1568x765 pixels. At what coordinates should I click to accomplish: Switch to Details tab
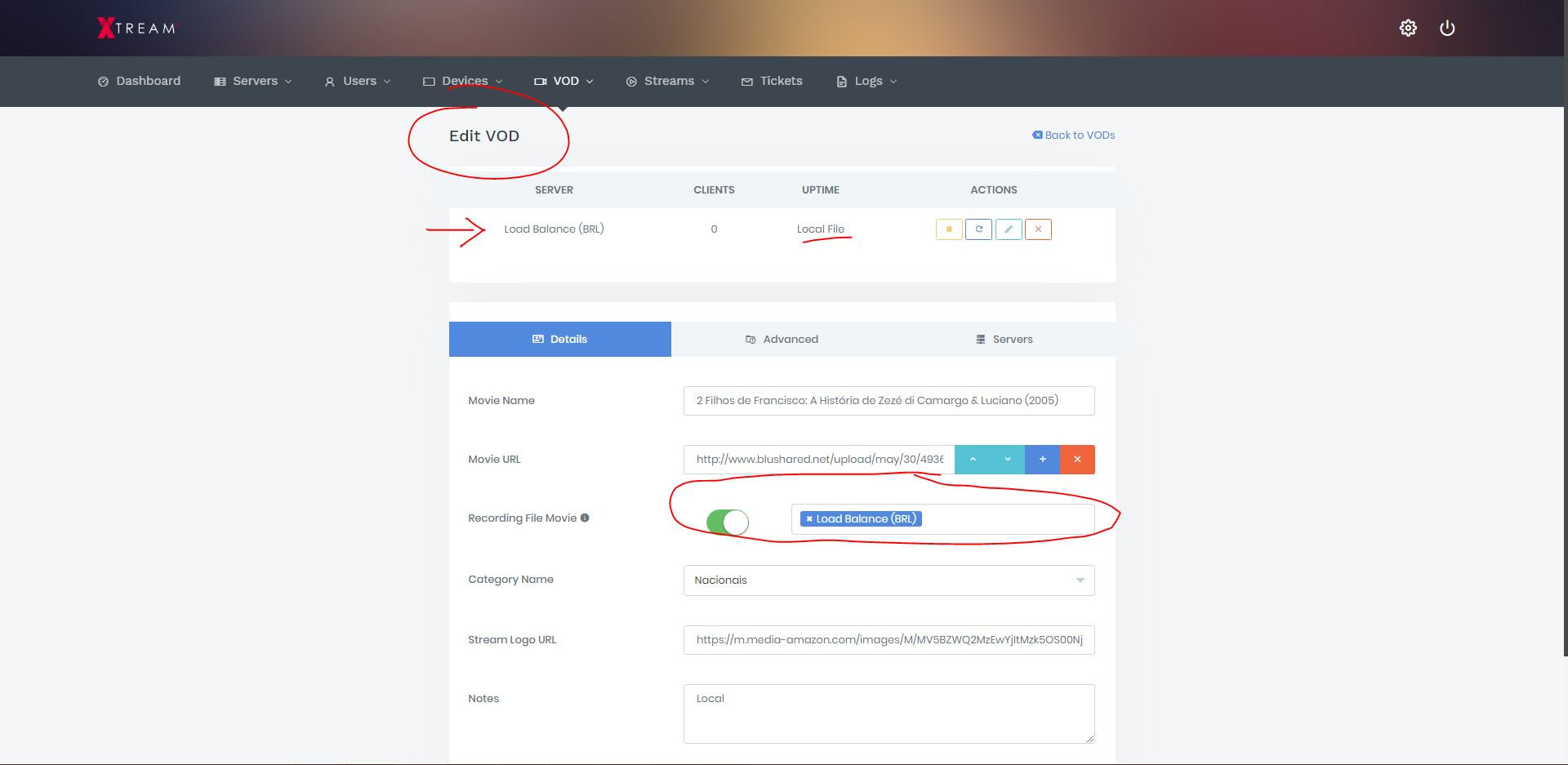[x=560, y=340]
